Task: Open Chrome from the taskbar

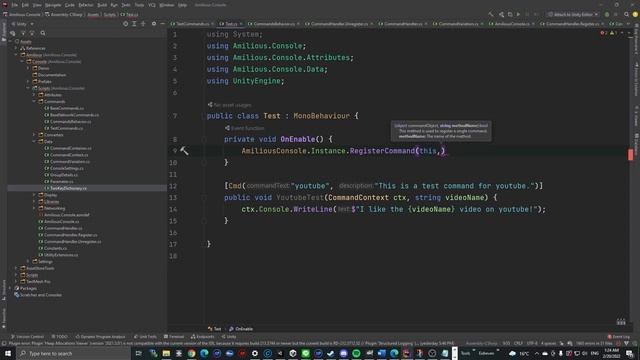Action: tap(191, 353)
